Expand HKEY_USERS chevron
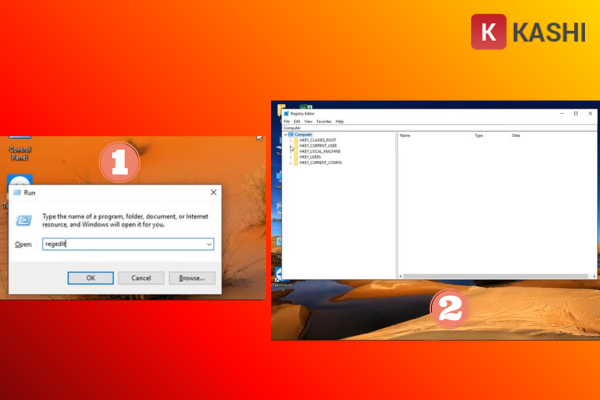Viewport: 600px width, 400px height. (291, 157)
